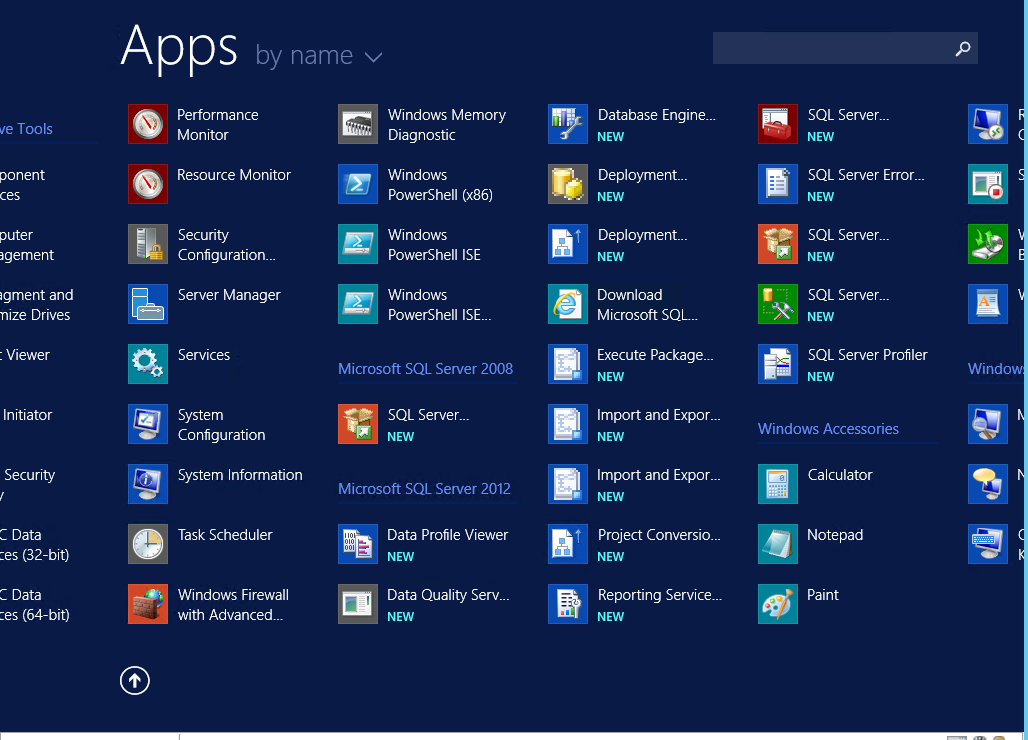Open Windows Firewall with Advanced Security icon

(x=148, y=604)
